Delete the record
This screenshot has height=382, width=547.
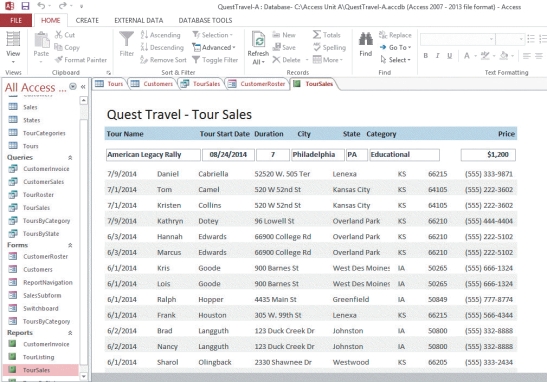[x=286, y=60]
